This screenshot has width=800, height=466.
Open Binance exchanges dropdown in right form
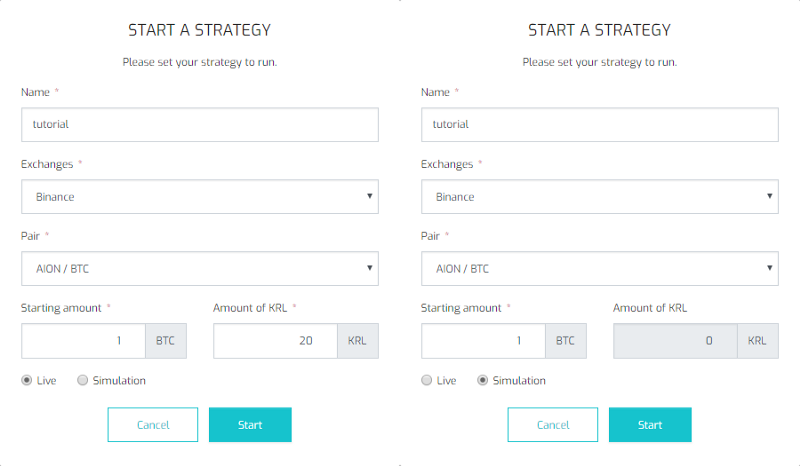(x=600, y=197)
